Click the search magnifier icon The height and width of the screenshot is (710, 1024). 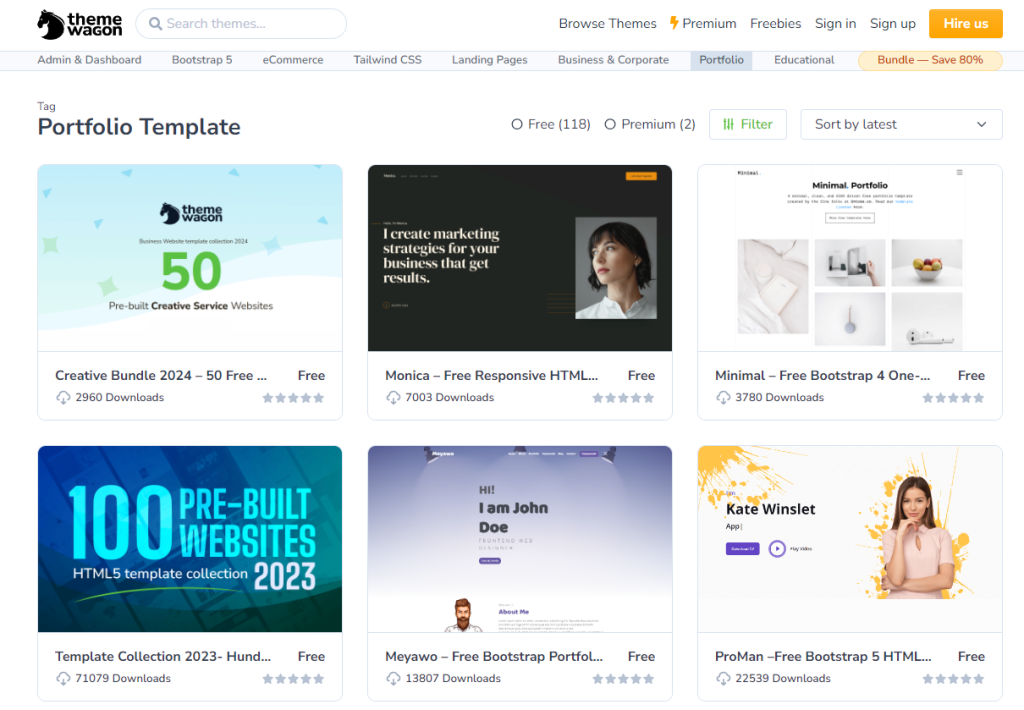(153, 24)
